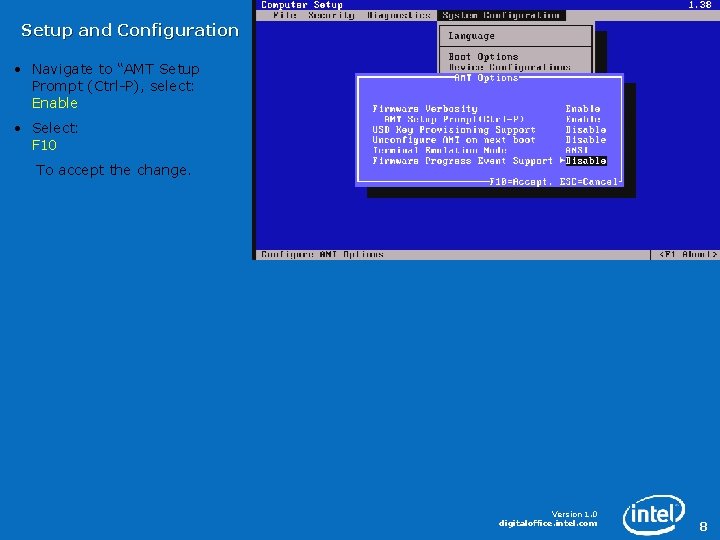Click the AMT Options dialog title
The image size is (720, 540).
[486, 78]
